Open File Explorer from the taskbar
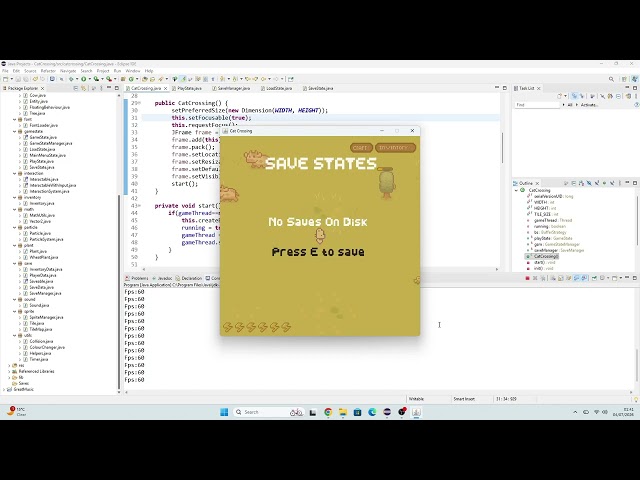Viewport: 640px width, 480px height. 342,412
